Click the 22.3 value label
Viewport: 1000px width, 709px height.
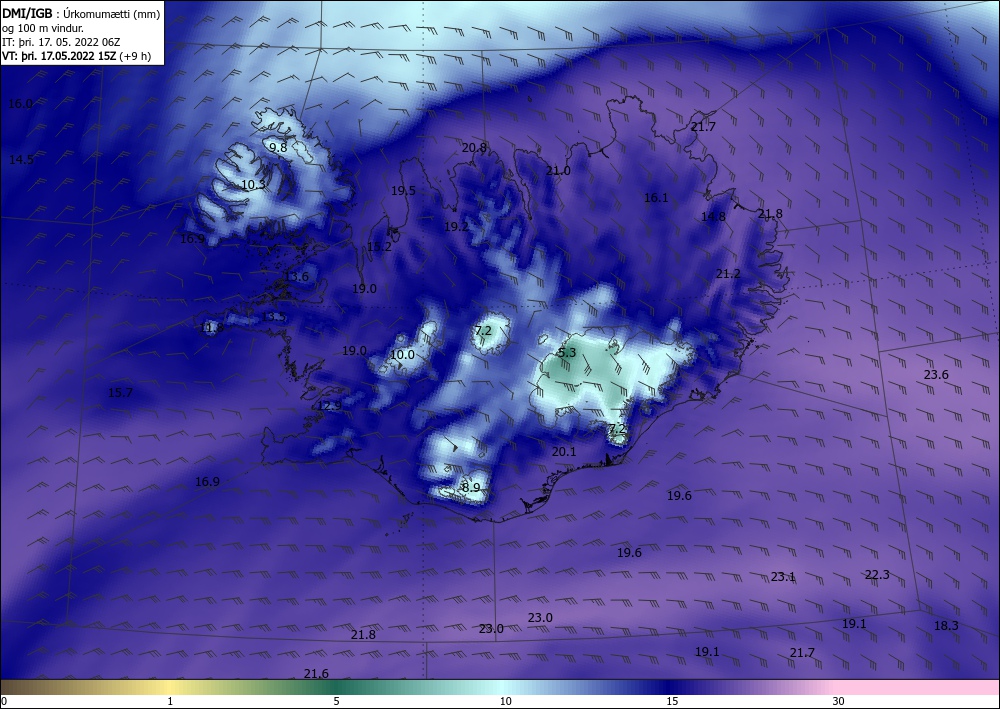coord(877,574)
